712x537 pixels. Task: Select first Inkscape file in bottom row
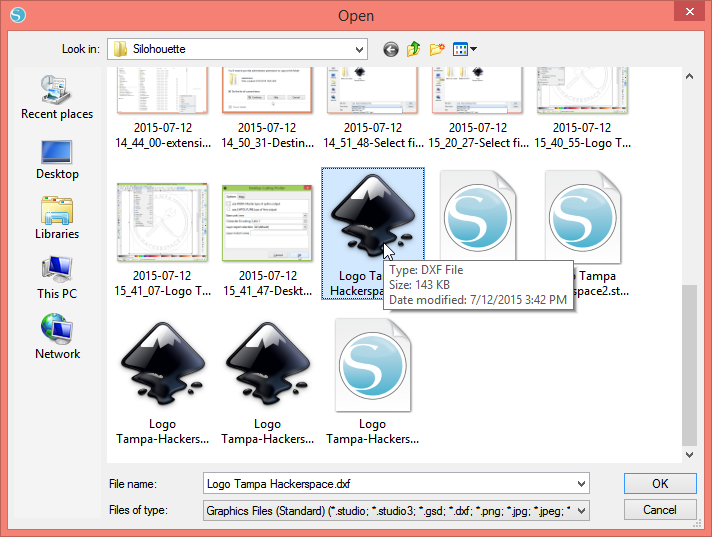162,363
